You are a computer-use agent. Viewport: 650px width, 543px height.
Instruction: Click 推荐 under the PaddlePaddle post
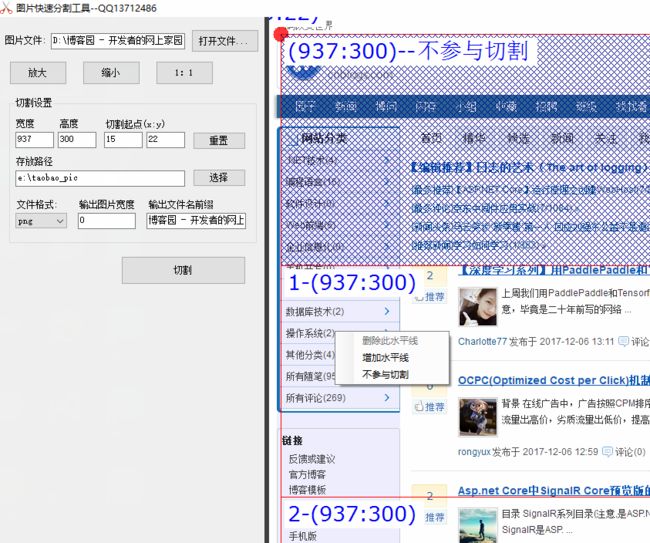tap(430, 297)
